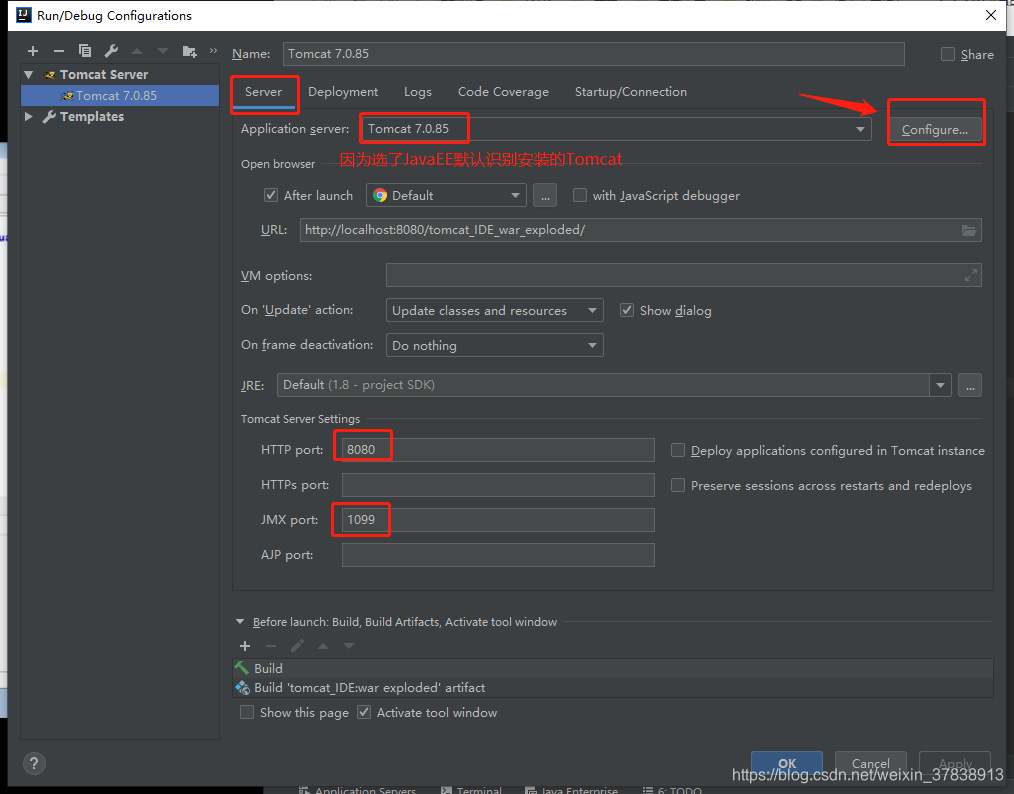The height and width of the screenshot is (794, 1014).
Task: Toggle the Share checkbox
Action: (948, 54)
